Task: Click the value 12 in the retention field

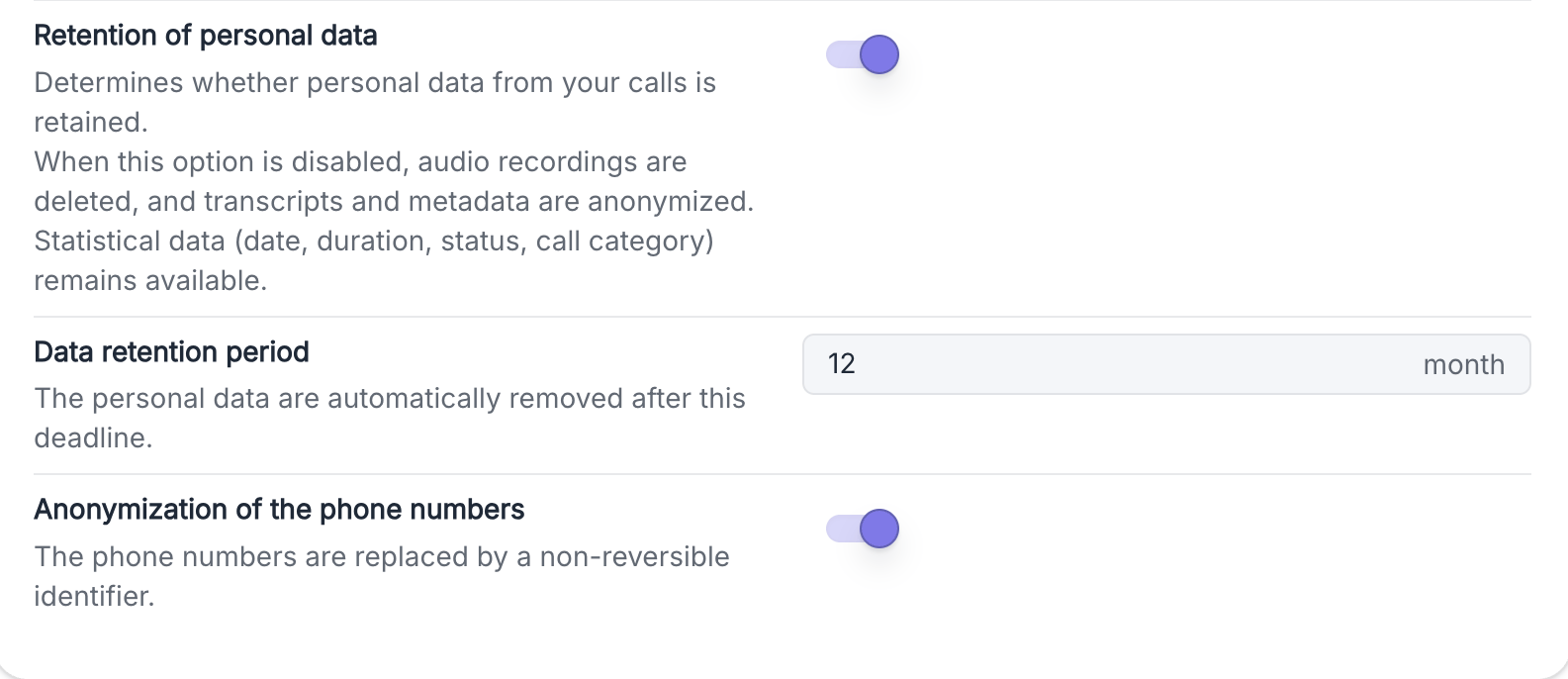Action: pyautogui.click(x=842, y=364)
